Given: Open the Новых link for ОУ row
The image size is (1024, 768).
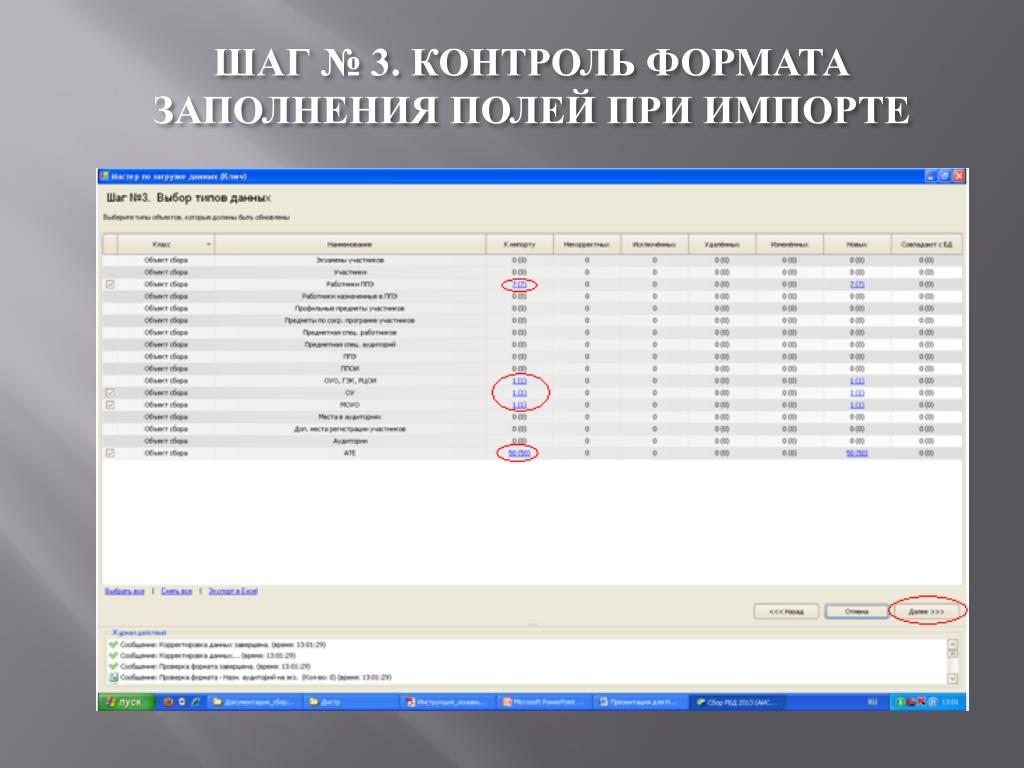Looking at the screenshot, I should point(857,393).
